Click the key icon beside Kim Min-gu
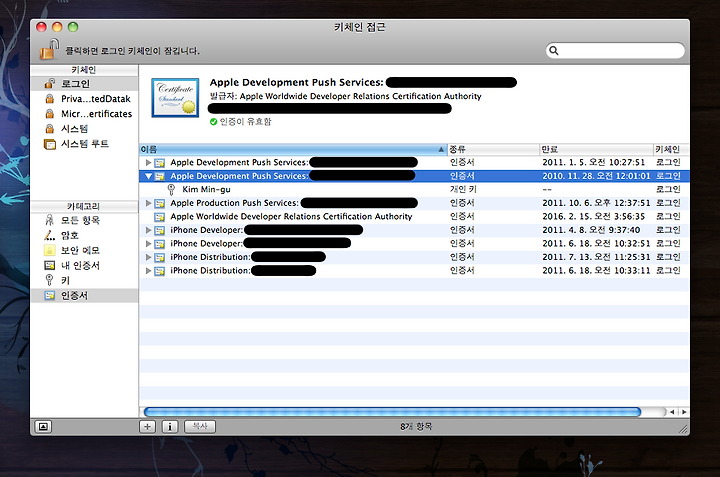The height and width of the screenshot is (477, 720). (171, 189)
